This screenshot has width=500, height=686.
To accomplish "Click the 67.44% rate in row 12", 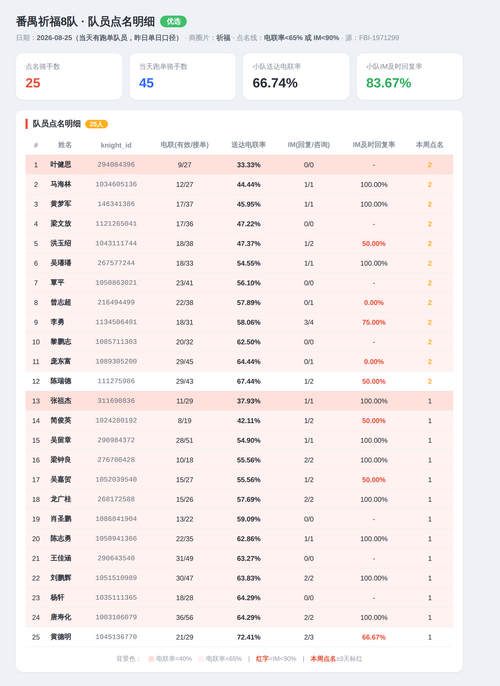I will 248,382.
